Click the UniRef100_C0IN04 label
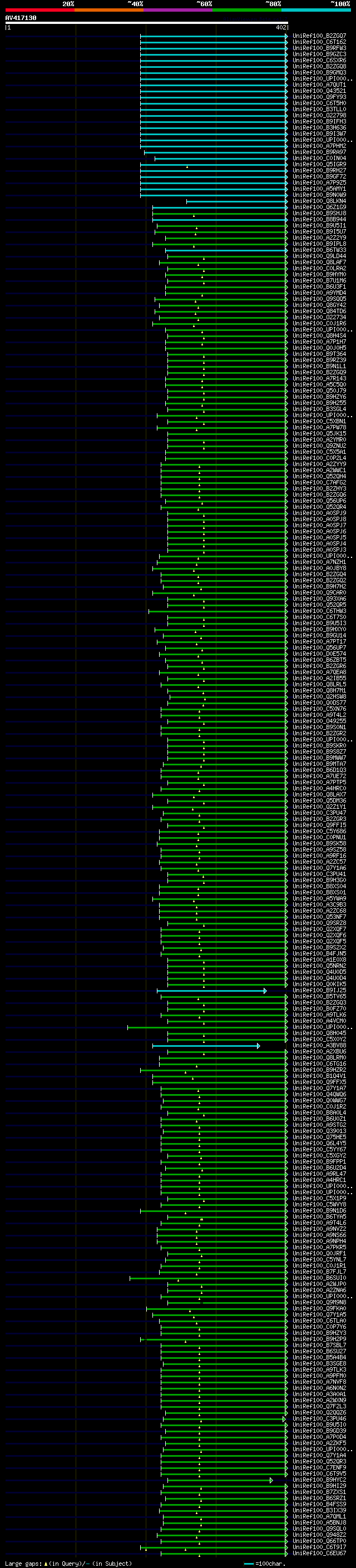 pos(319,159)
